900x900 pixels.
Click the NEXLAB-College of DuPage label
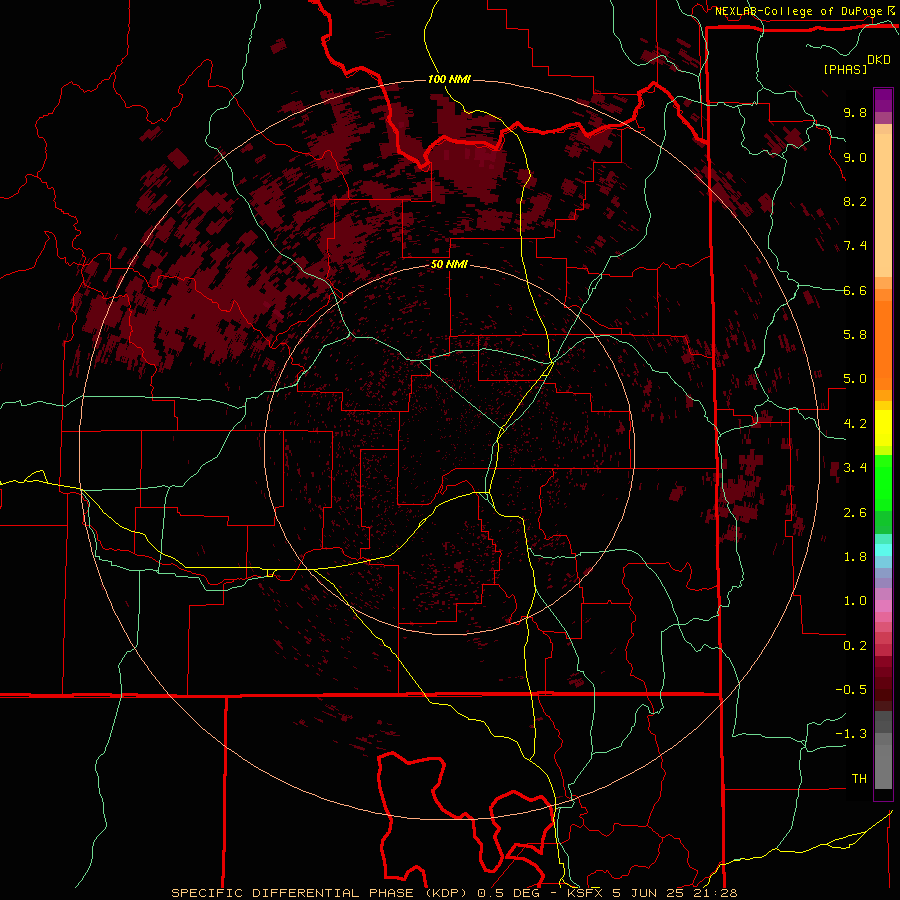click(799, 11)
